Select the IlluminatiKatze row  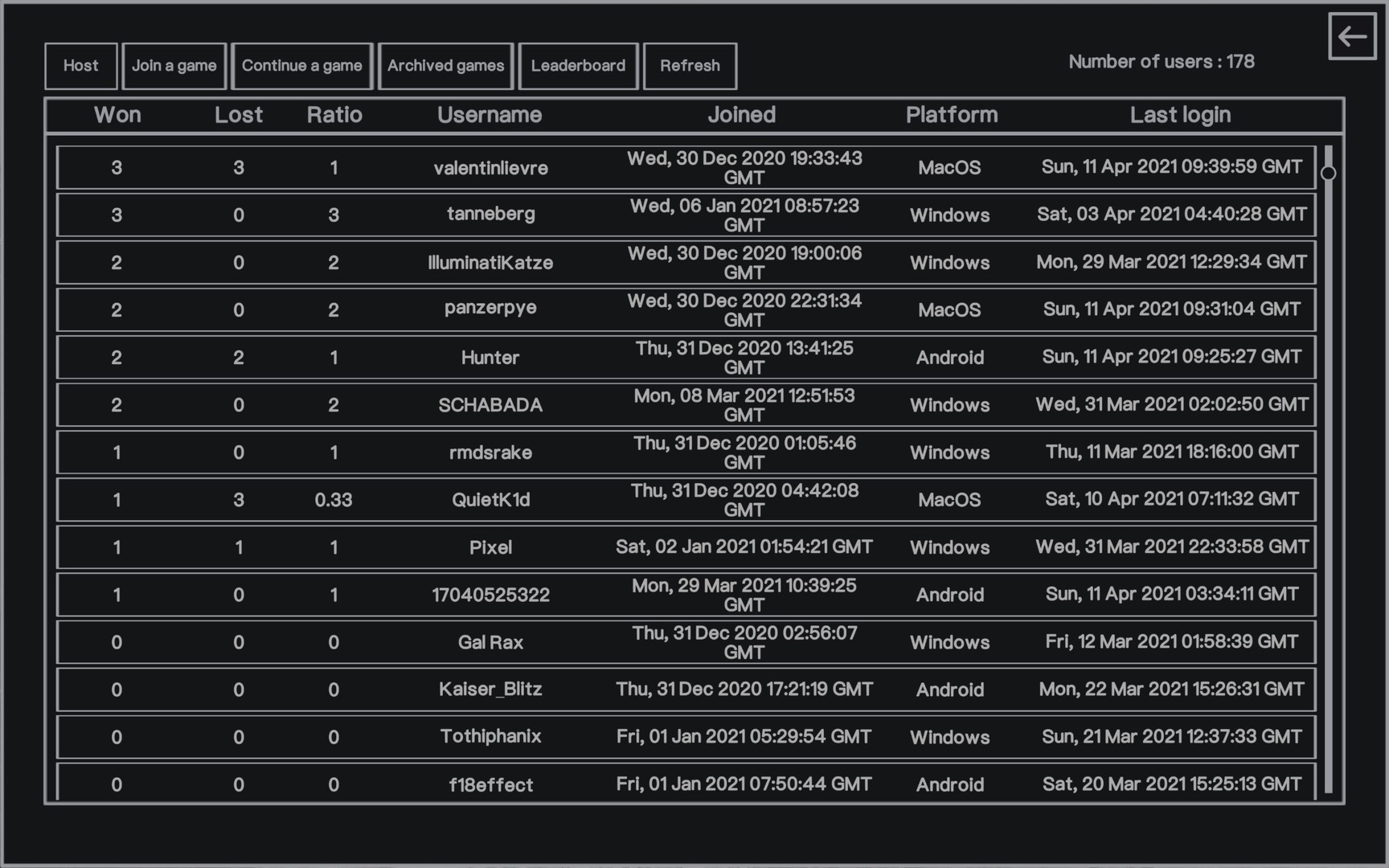click(x=490, y=263)
